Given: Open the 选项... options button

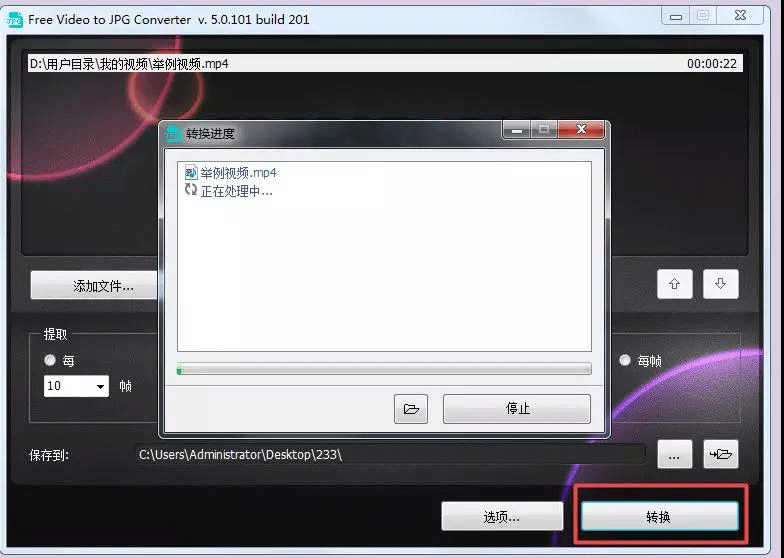Looking at the screenshot, I should point(501,516).
